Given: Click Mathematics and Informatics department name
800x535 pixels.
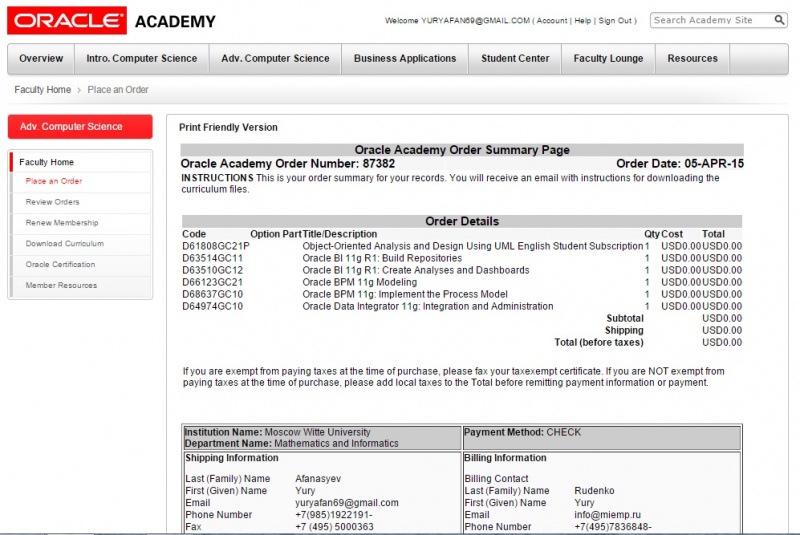Looking at the screenshot, I should [x=336, y=444].
